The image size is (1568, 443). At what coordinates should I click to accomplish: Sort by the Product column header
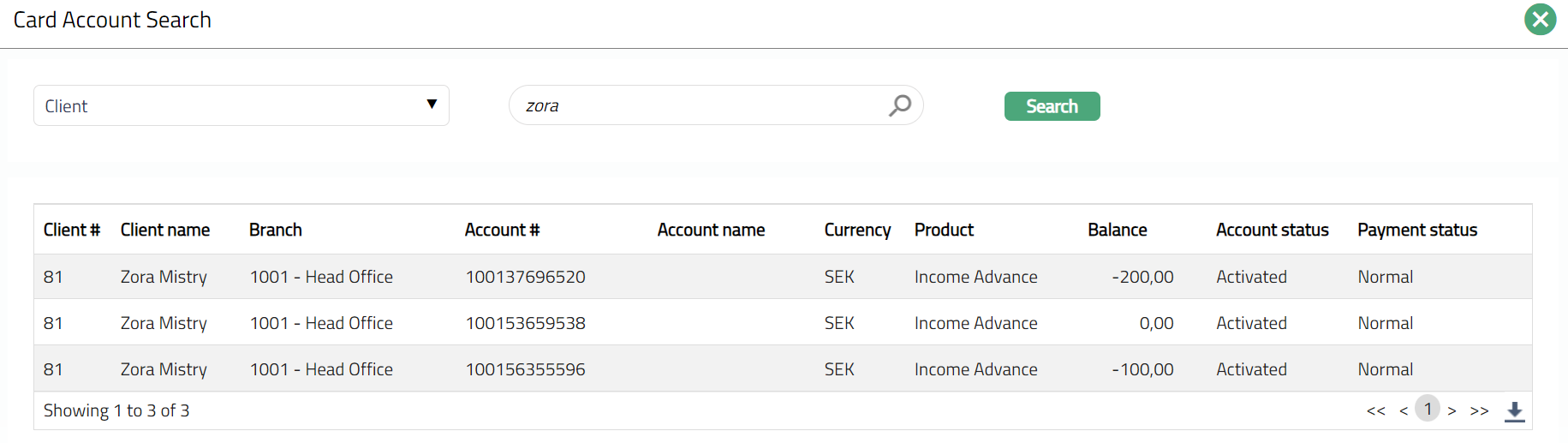(x=944, y=230)
